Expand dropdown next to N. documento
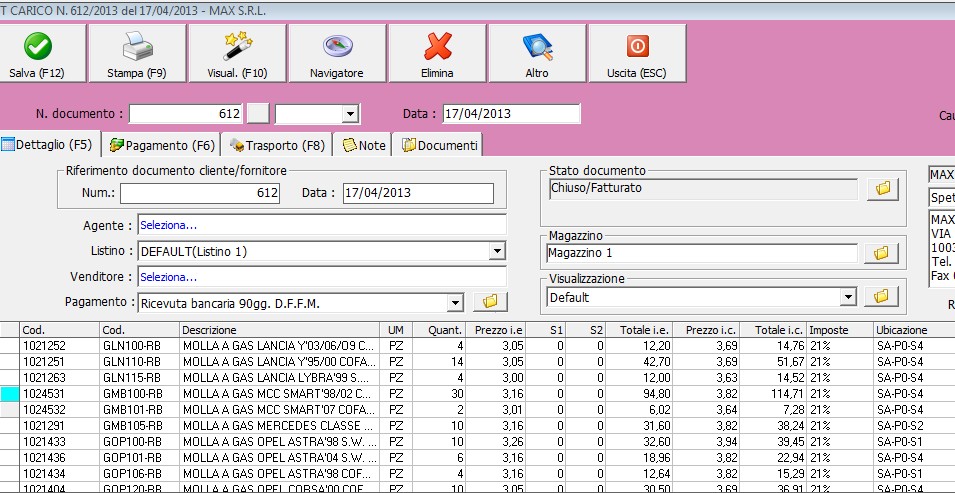The image size is (955, 493). 350,114
